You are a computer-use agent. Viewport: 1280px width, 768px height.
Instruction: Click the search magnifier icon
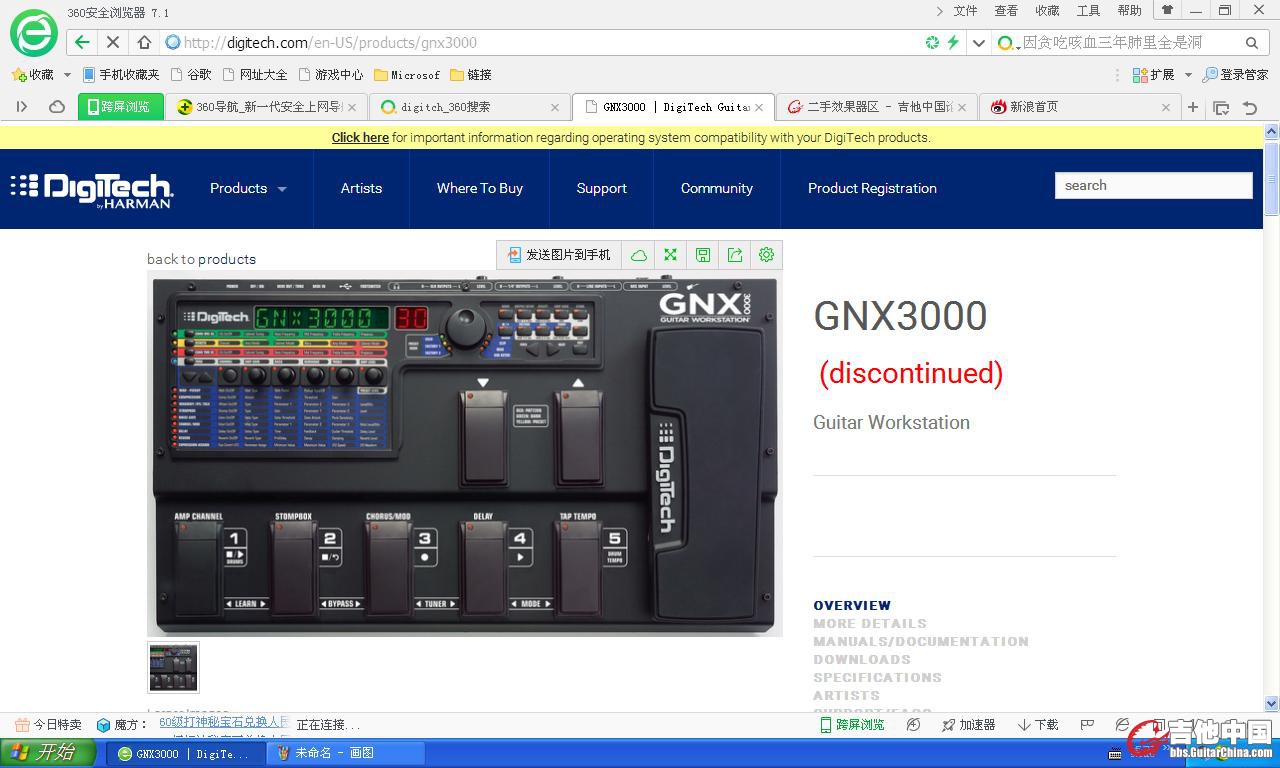coord(1251,43)
